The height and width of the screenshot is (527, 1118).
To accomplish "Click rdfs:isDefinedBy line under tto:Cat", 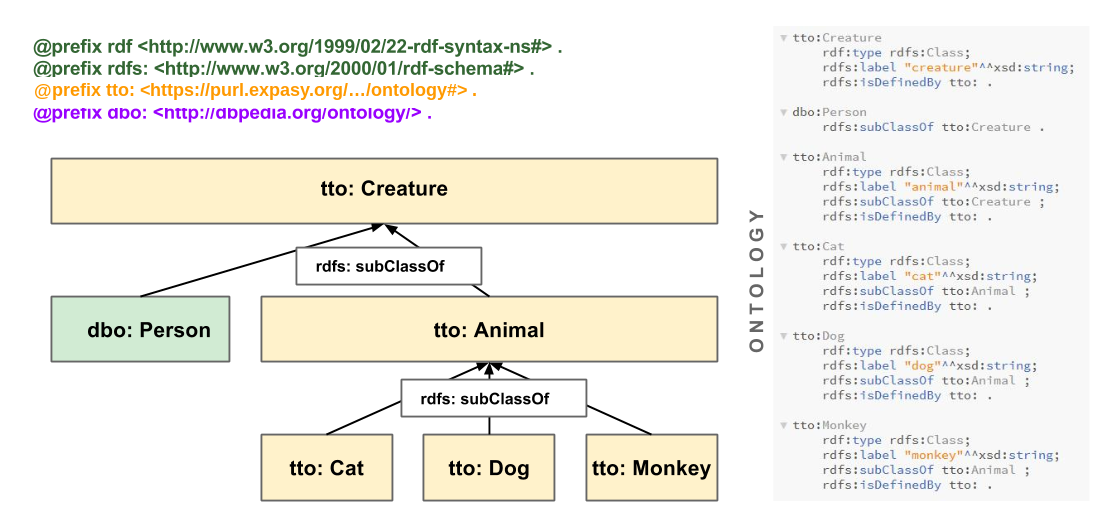I will tap(907, 306).
